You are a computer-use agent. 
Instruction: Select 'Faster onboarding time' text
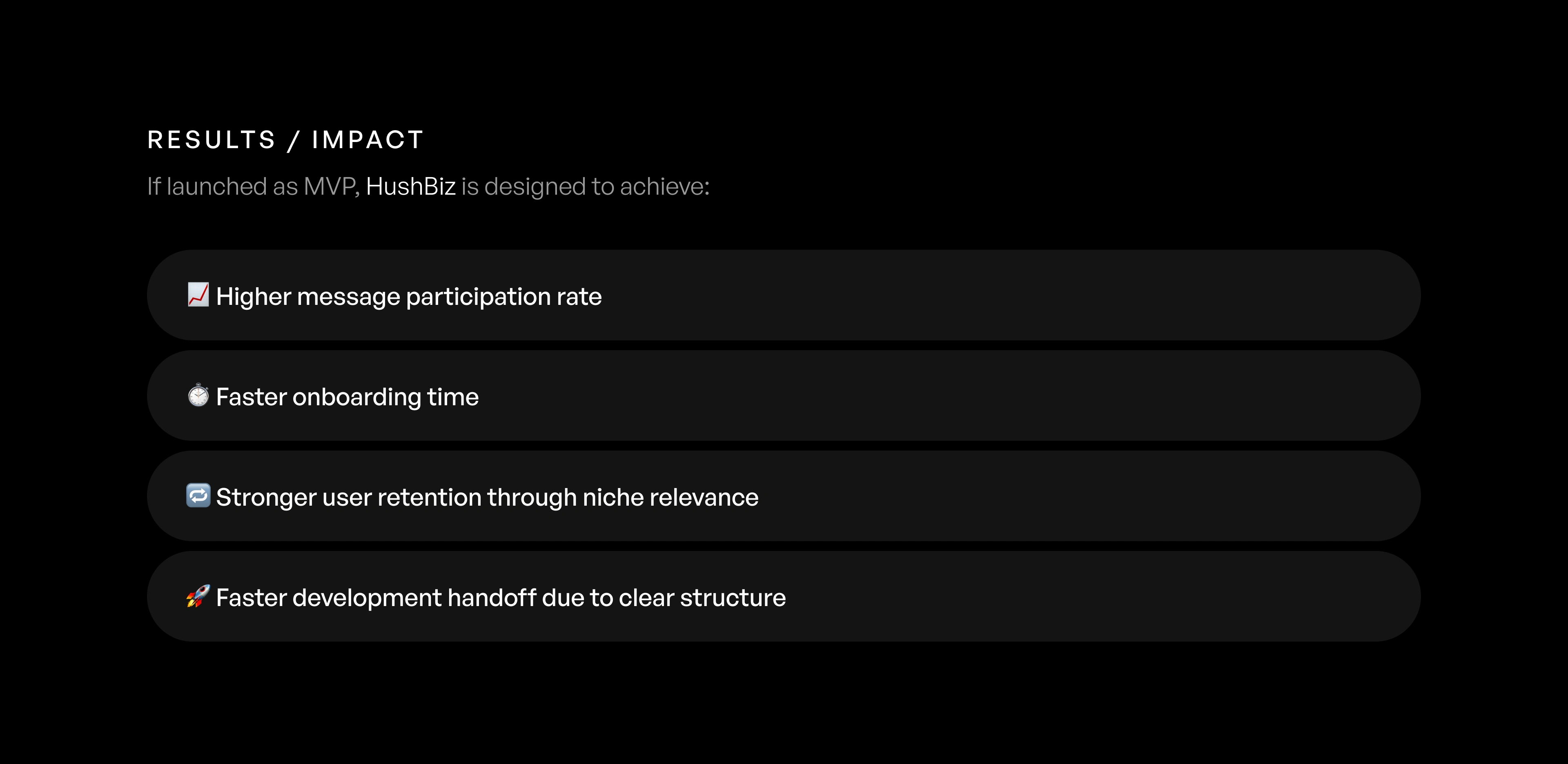pyautogui.click(x=347, y=397)
